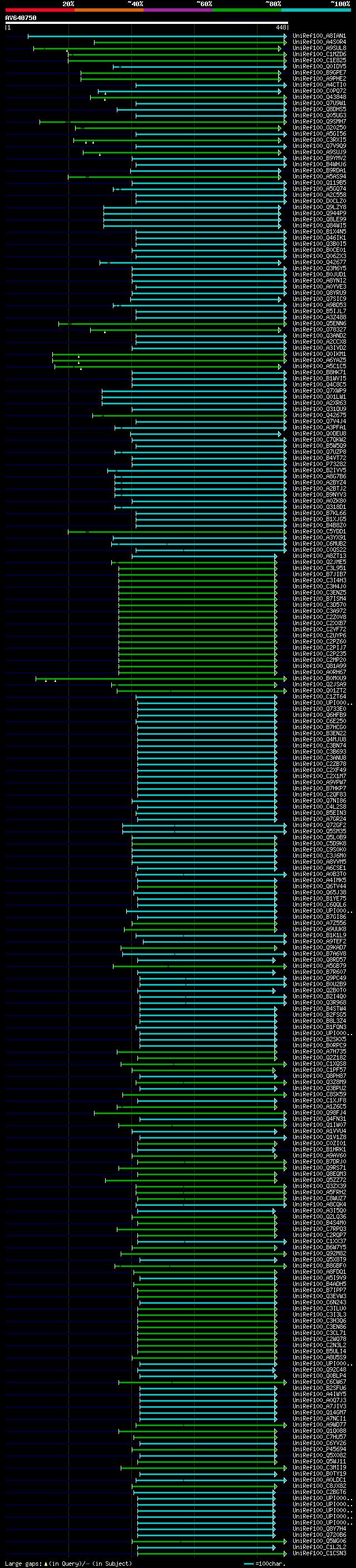Select hit label UniRef100_B7KL66
The width and height of the screenshot is (356, 1568).
click(x=319, y=513)
